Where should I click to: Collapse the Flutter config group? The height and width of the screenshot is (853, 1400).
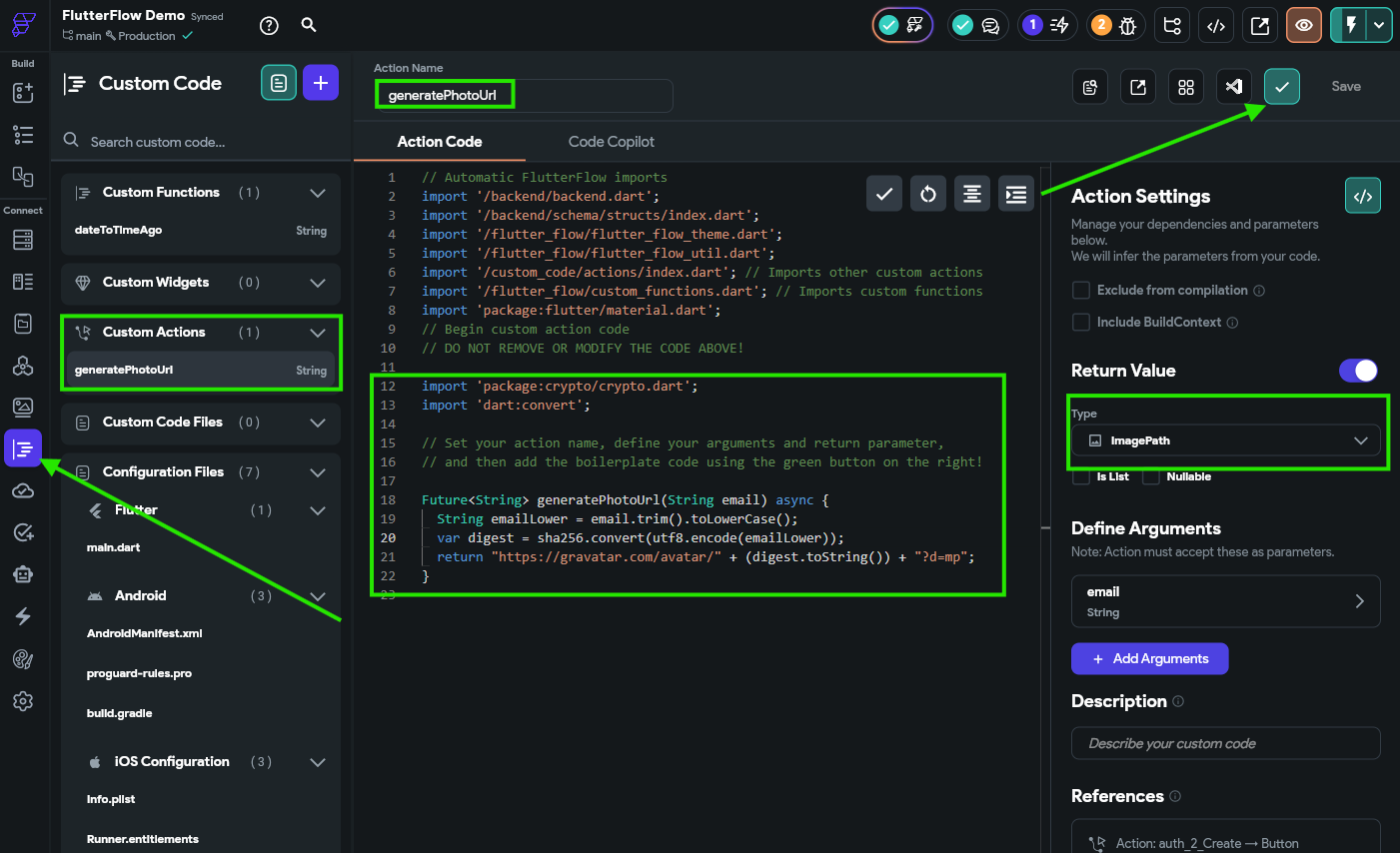click(x=318, y=510)
